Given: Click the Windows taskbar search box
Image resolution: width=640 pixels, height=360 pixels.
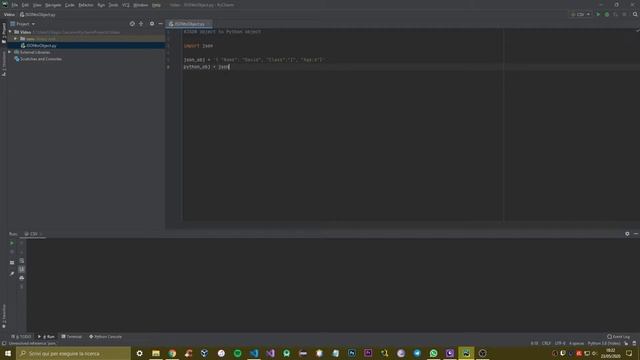Looking at the screenshot, I should 73,353.
